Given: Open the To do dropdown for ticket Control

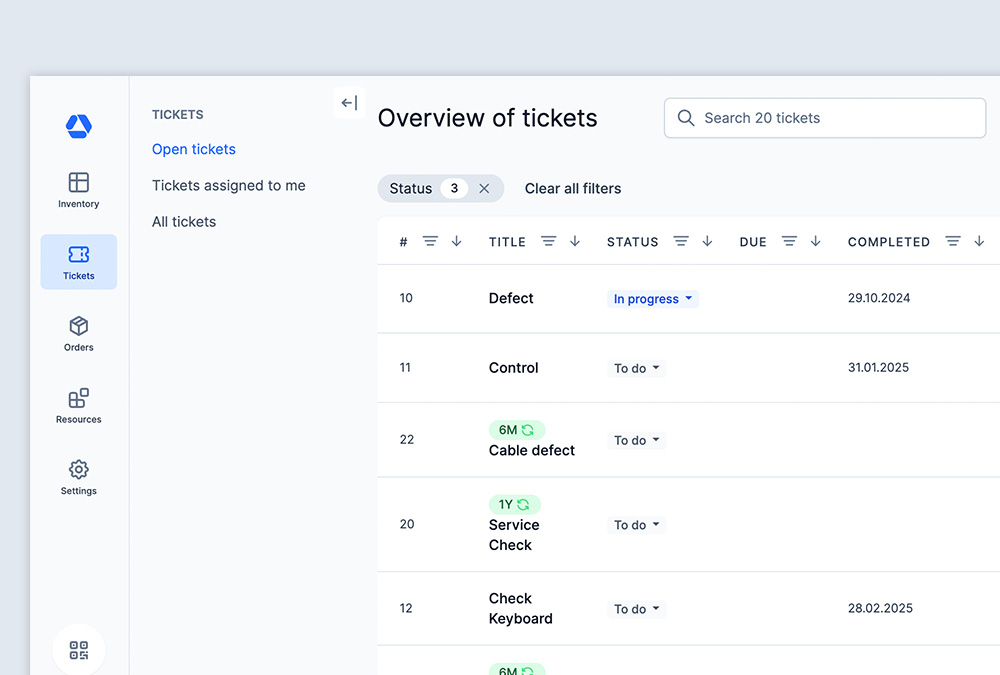Looking at the screenshot, I should pyautogui.click(x=635, y=368).
